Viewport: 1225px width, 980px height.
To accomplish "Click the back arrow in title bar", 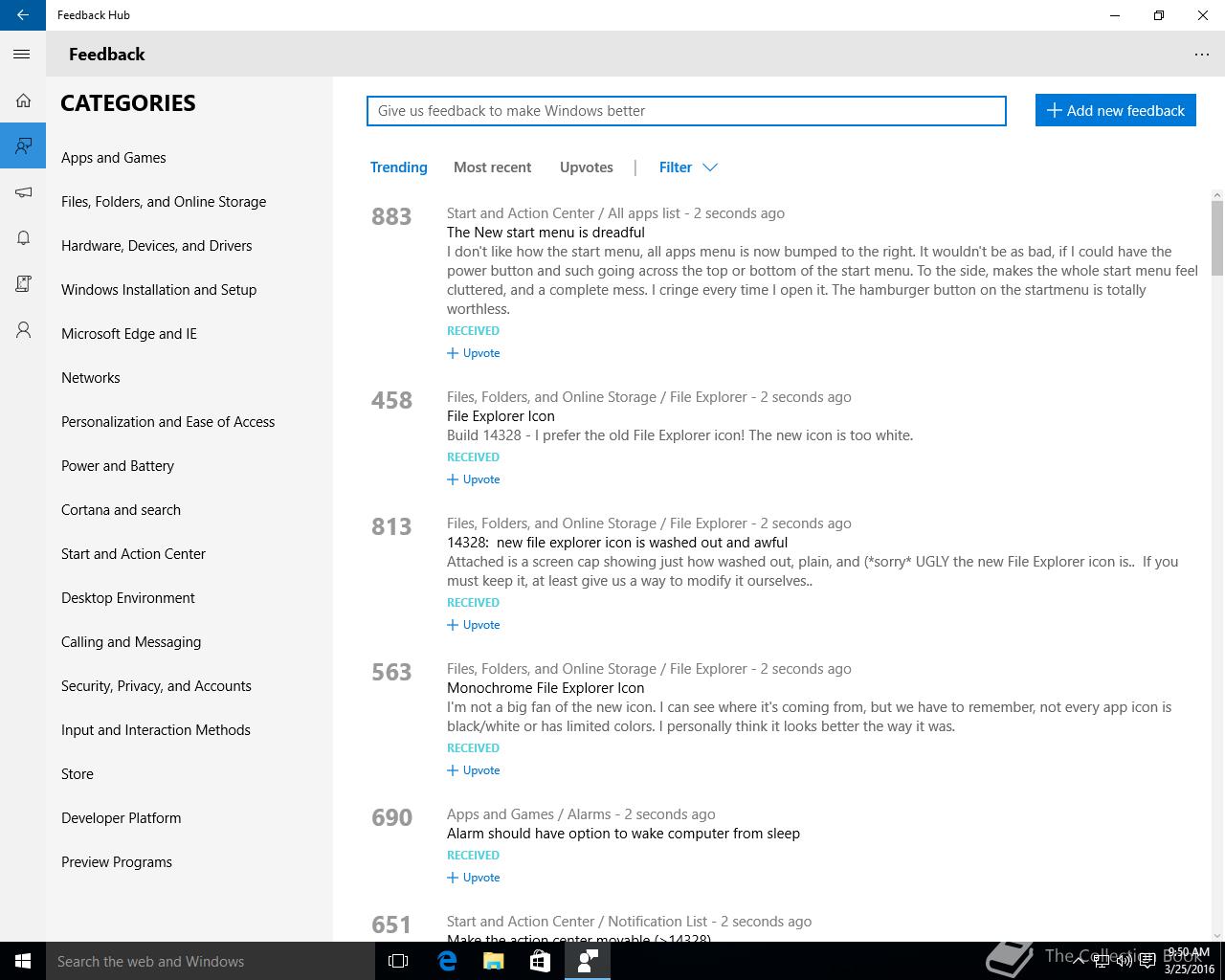I will coord(22,15).
